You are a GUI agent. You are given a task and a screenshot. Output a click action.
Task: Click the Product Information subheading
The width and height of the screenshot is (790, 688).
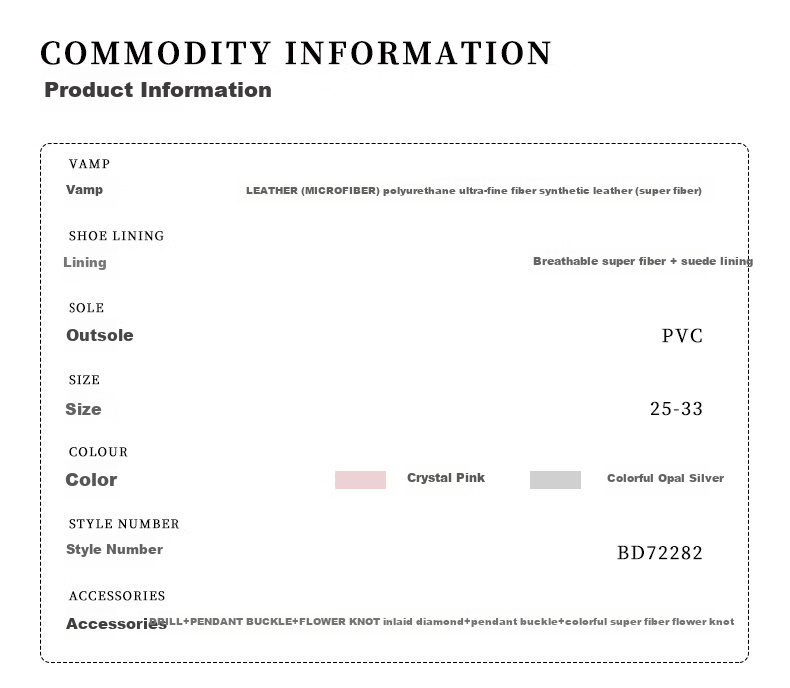158,90
